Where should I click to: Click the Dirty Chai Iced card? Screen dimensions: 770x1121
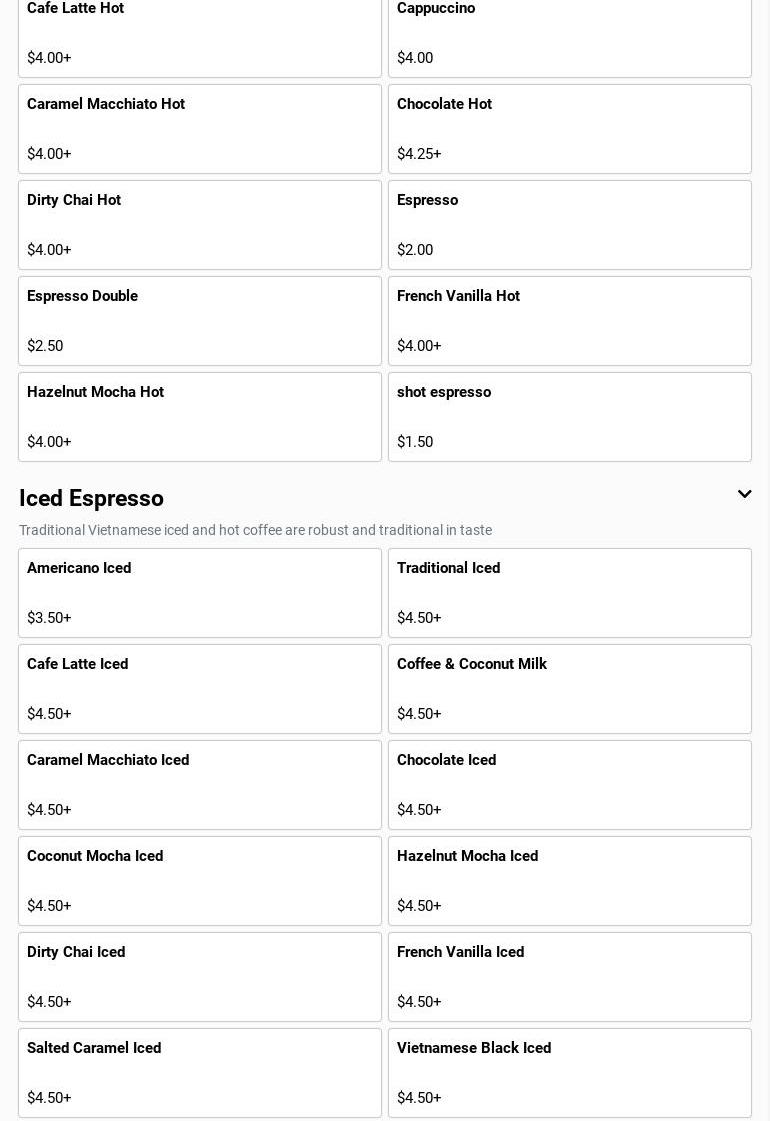click(x=200, y=977)
